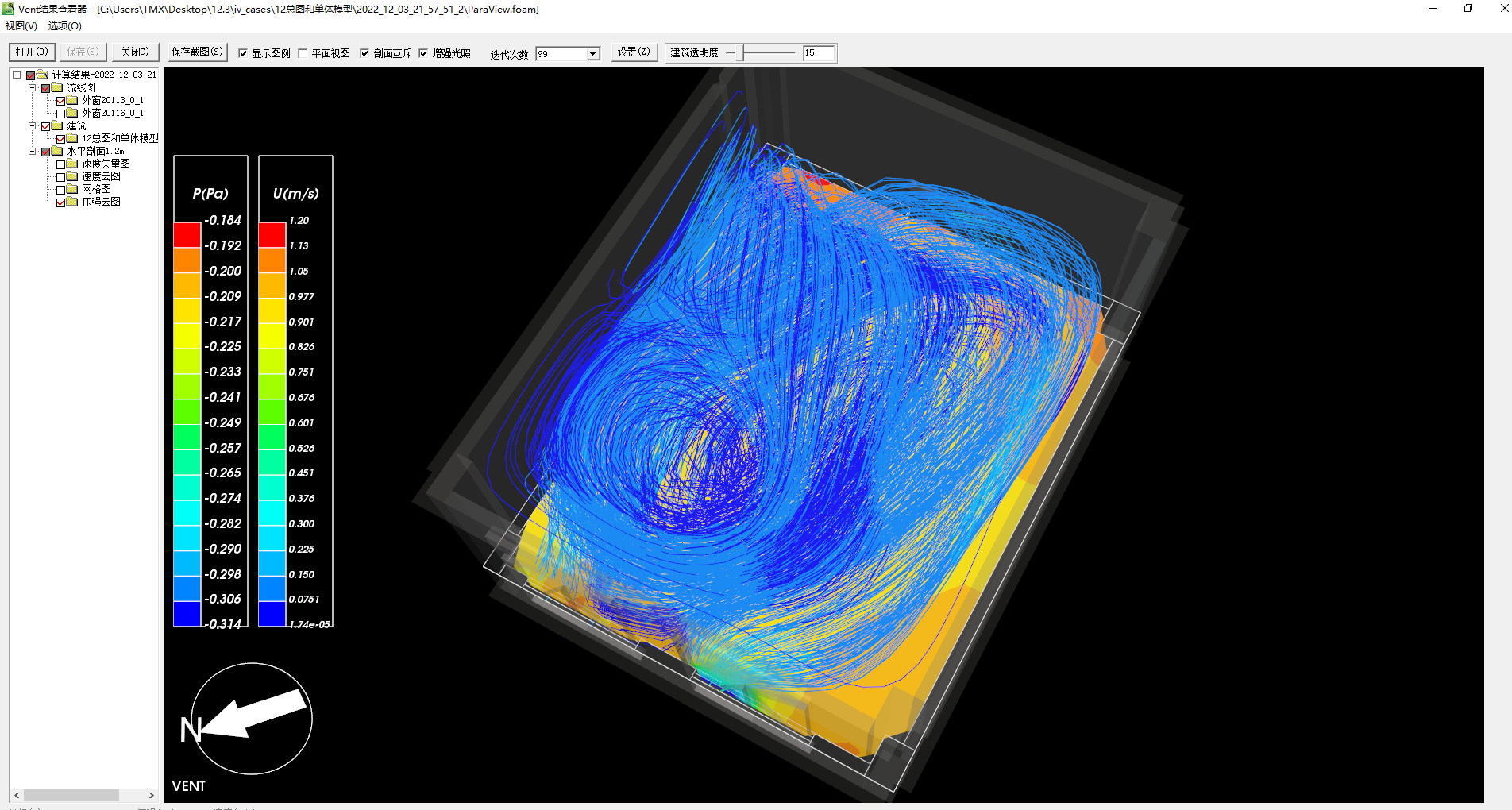Enable the 平面视图 checkbox
Image resolution: width=1512 pixels, height=810 pixels.
(303, 53)
